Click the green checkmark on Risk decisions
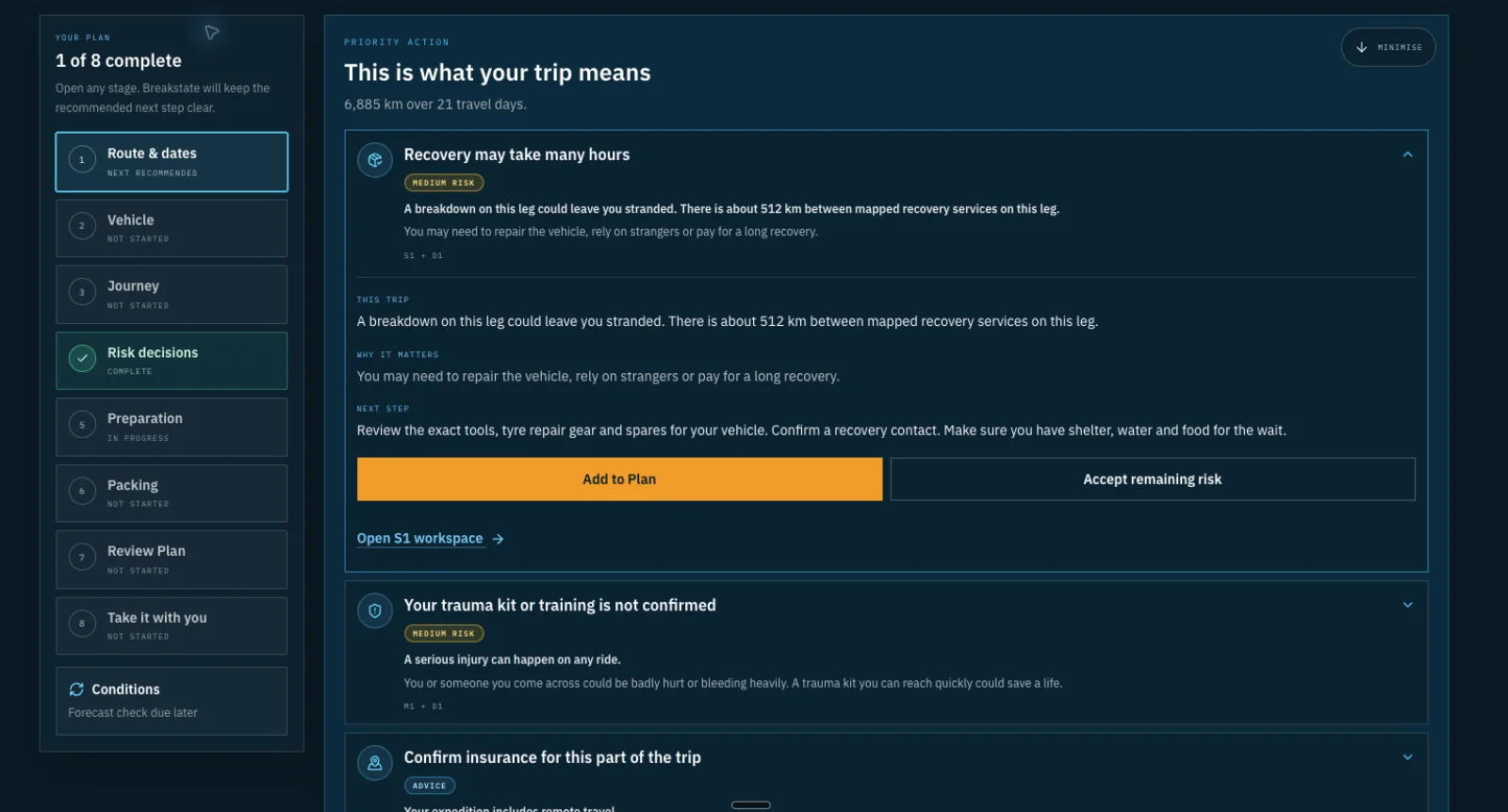The image size is (1508, 812). coord(82,358)
